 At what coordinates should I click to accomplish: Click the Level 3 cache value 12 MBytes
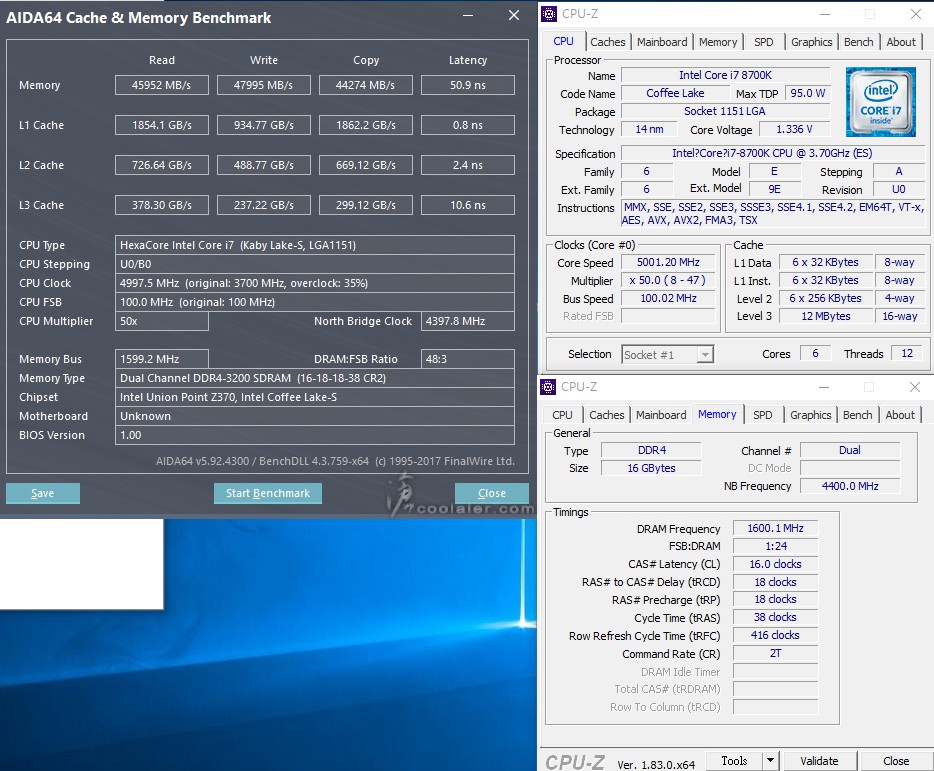(826, 316)
